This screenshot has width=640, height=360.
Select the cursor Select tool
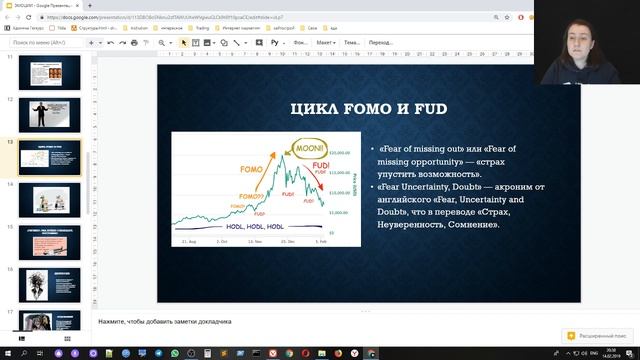pos(184,43)
